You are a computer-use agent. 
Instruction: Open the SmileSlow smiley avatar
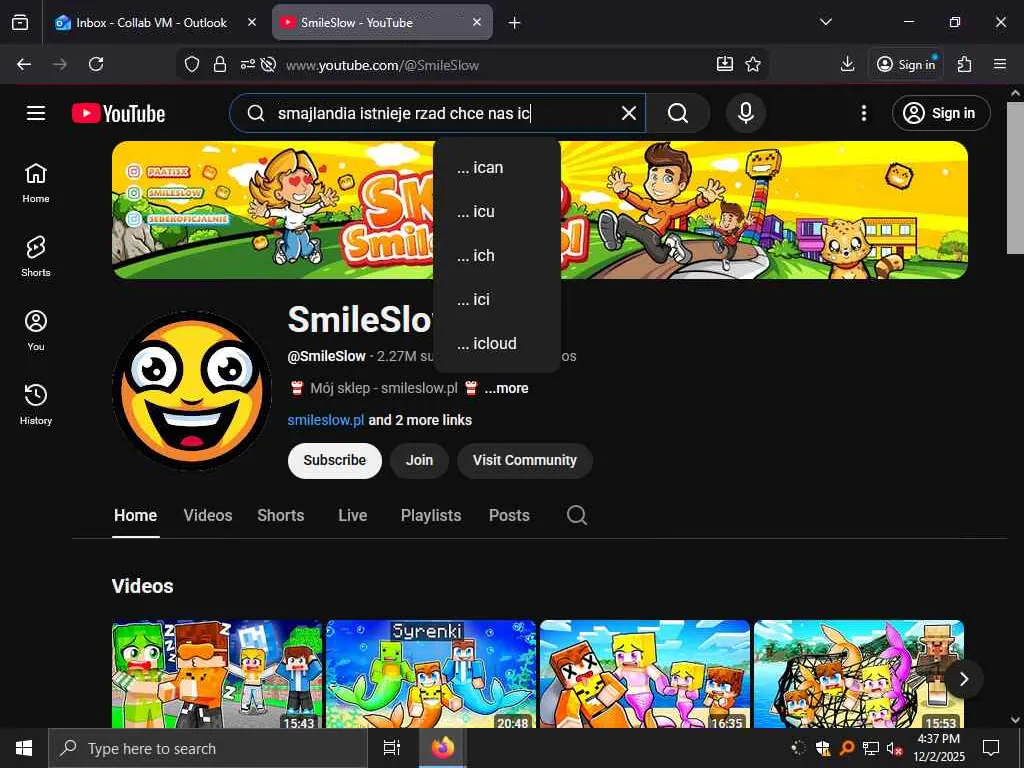tap(192, 390)
